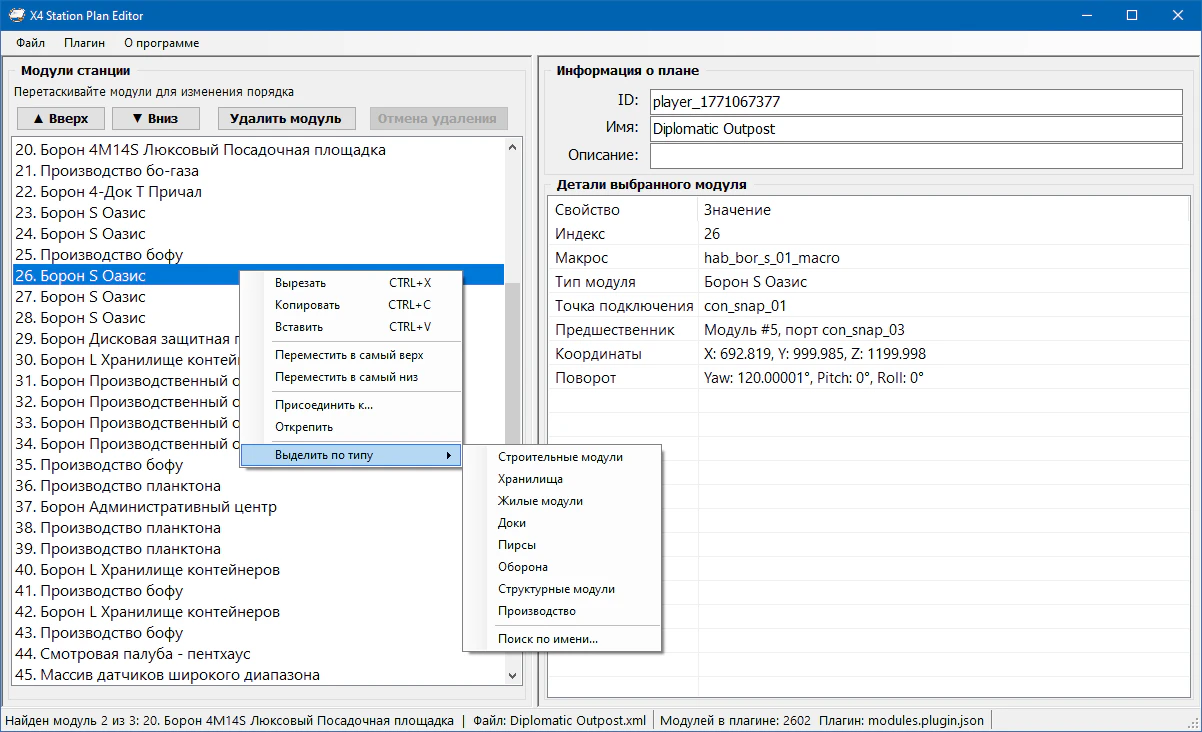Viewport: 1202px width, 732px height.
Task: Select Жилые модули in the submenu
Action: pyautogui.click(x=540, y=501)
